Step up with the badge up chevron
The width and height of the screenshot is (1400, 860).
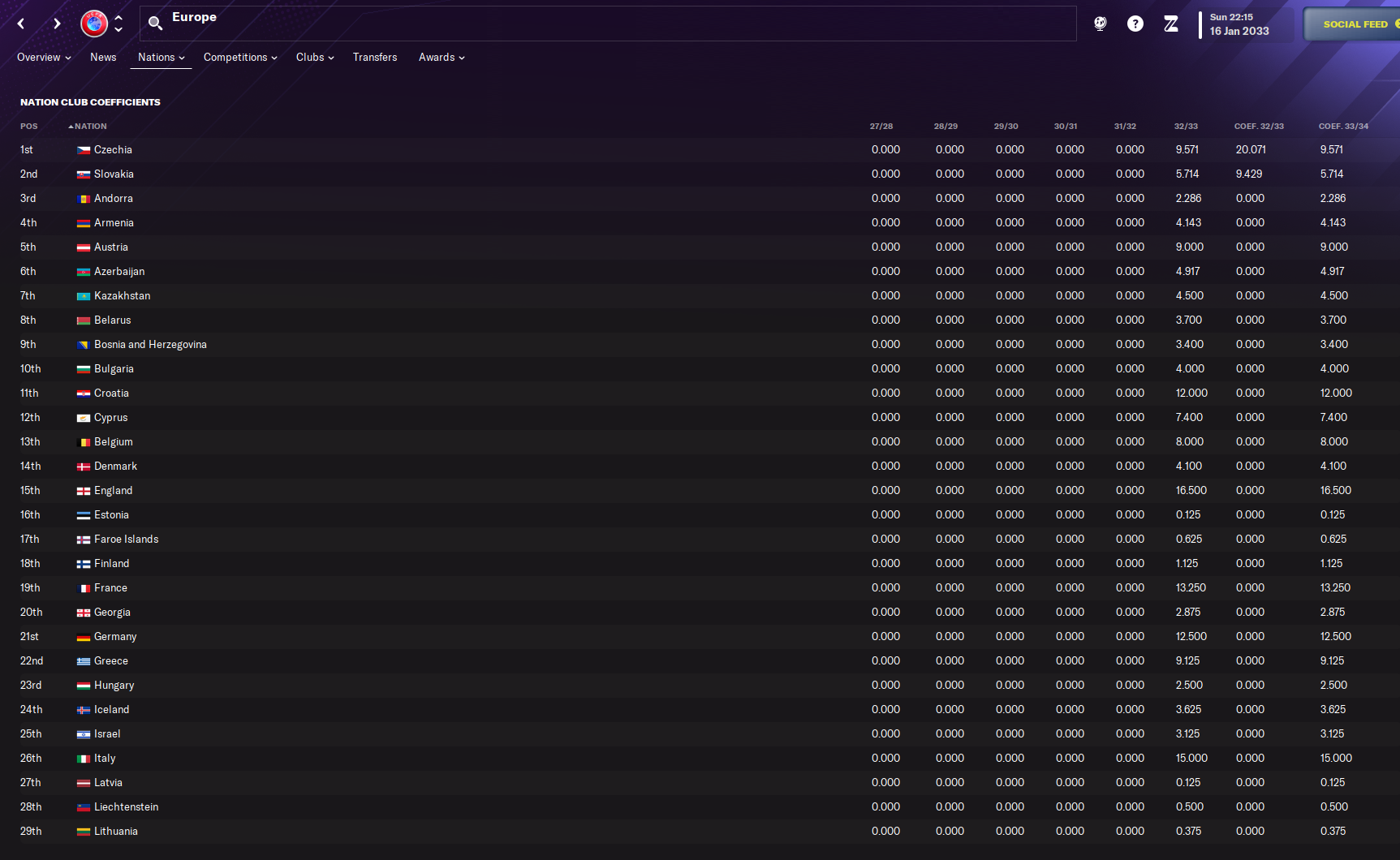(118, 17)
